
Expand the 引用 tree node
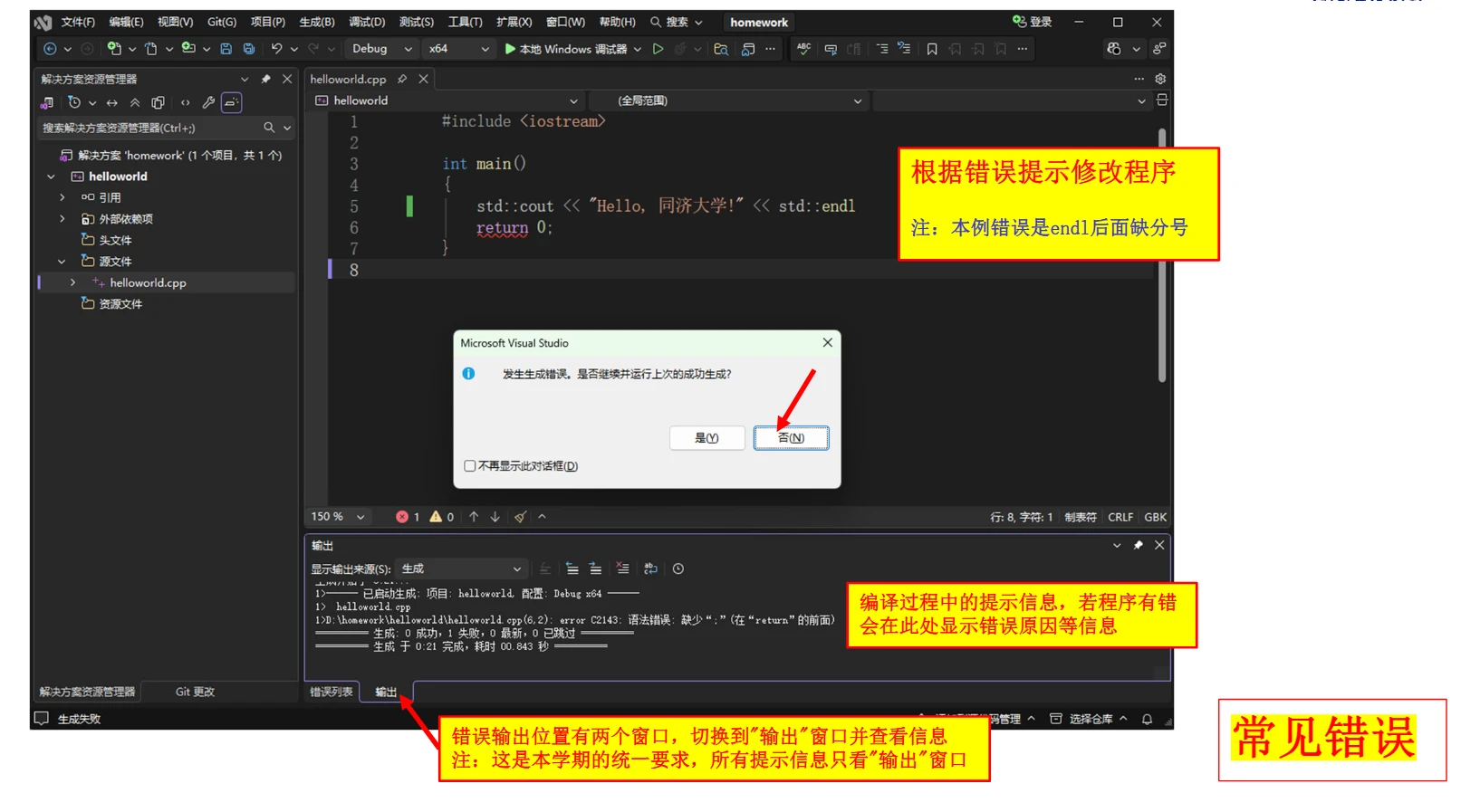(x=62, y=197)
